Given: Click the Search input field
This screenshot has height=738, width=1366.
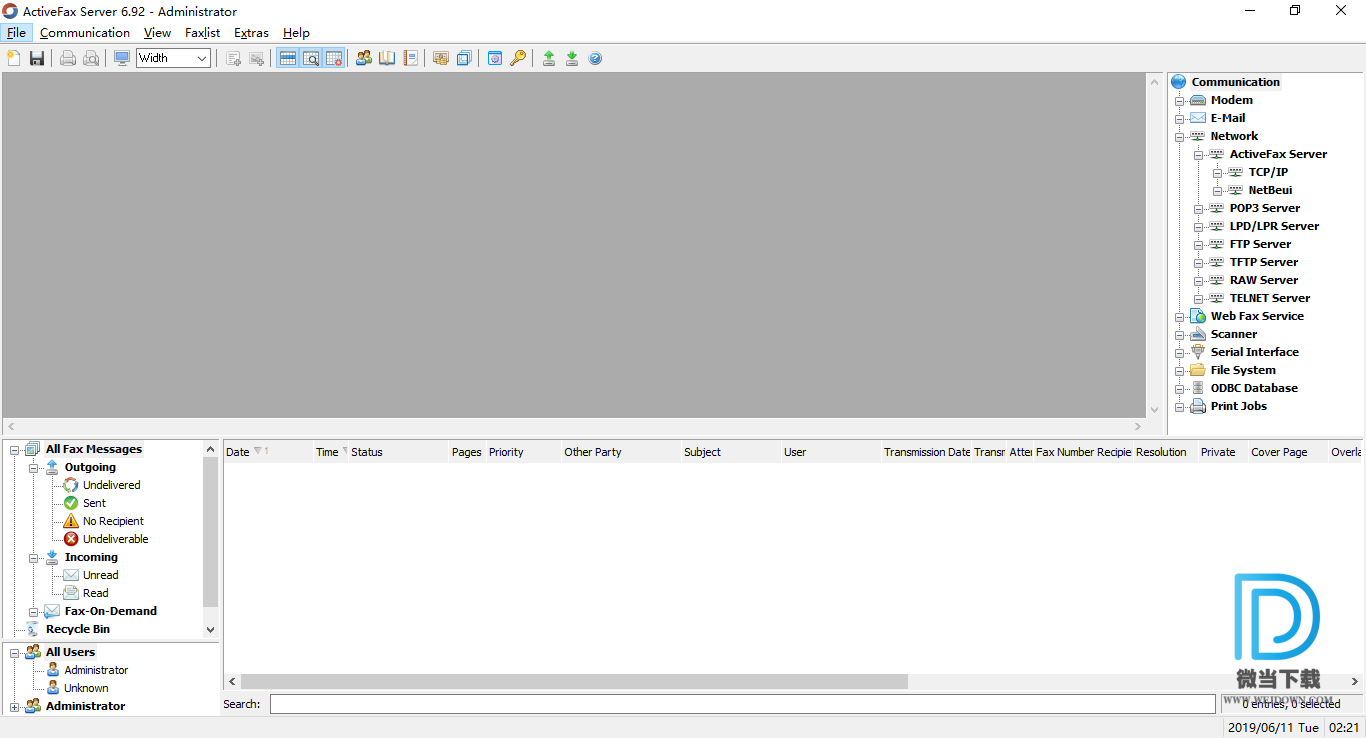Looking at the screenshot, I should click(743, 704).
